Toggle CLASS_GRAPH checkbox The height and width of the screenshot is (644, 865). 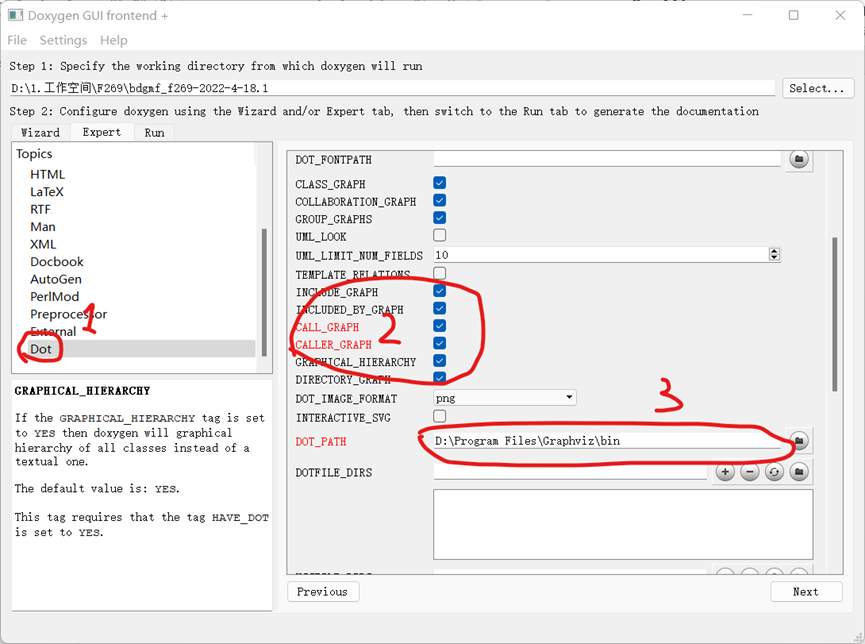(440, 183)
